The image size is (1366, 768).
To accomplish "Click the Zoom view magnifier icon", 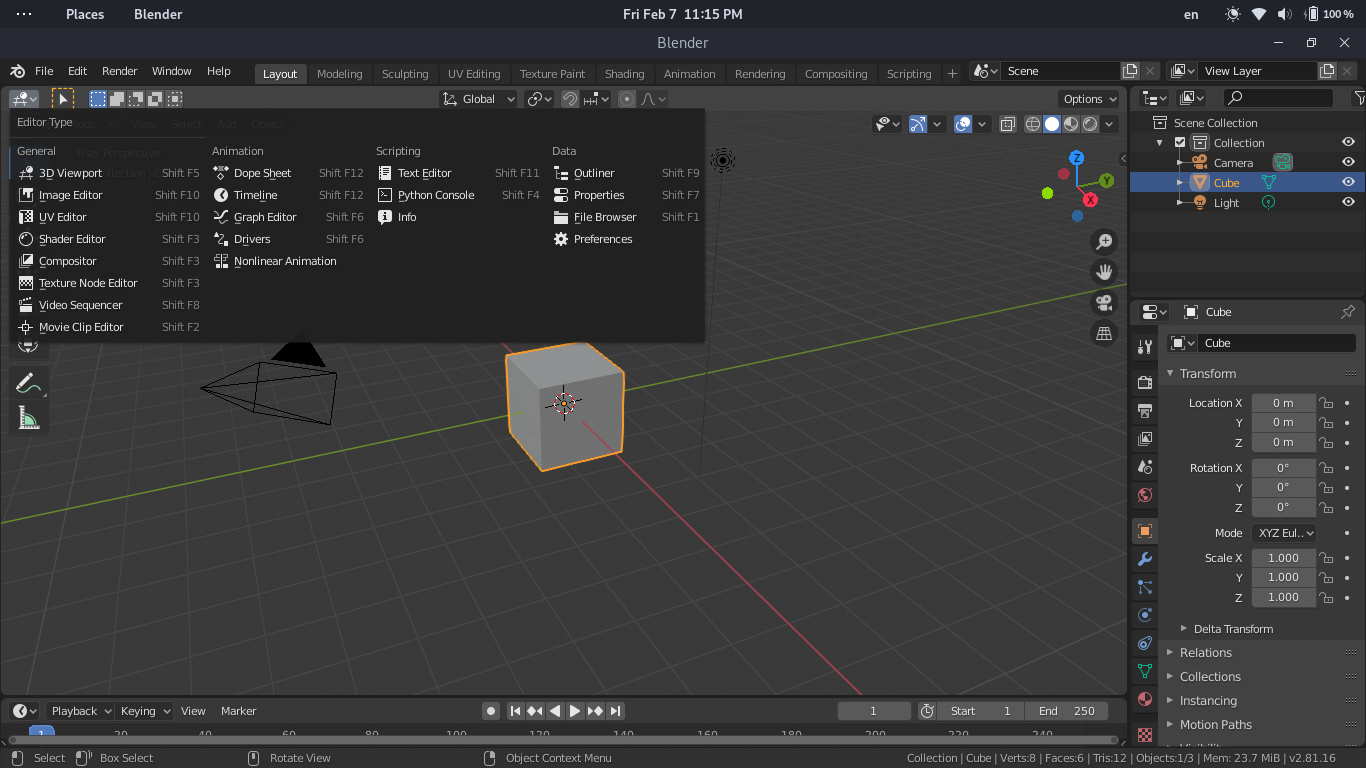I will coord(1104,242).
